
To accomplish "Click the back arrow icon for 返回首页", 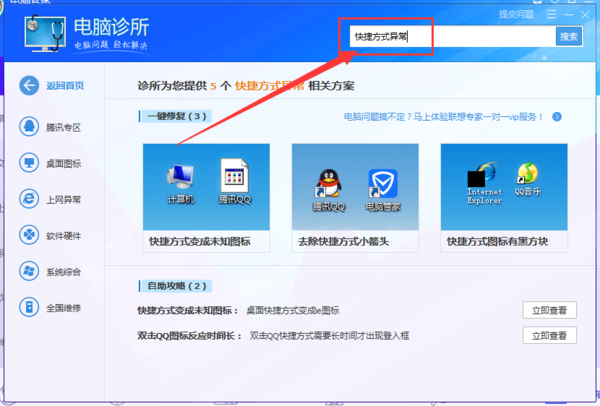I will (29, 85).
